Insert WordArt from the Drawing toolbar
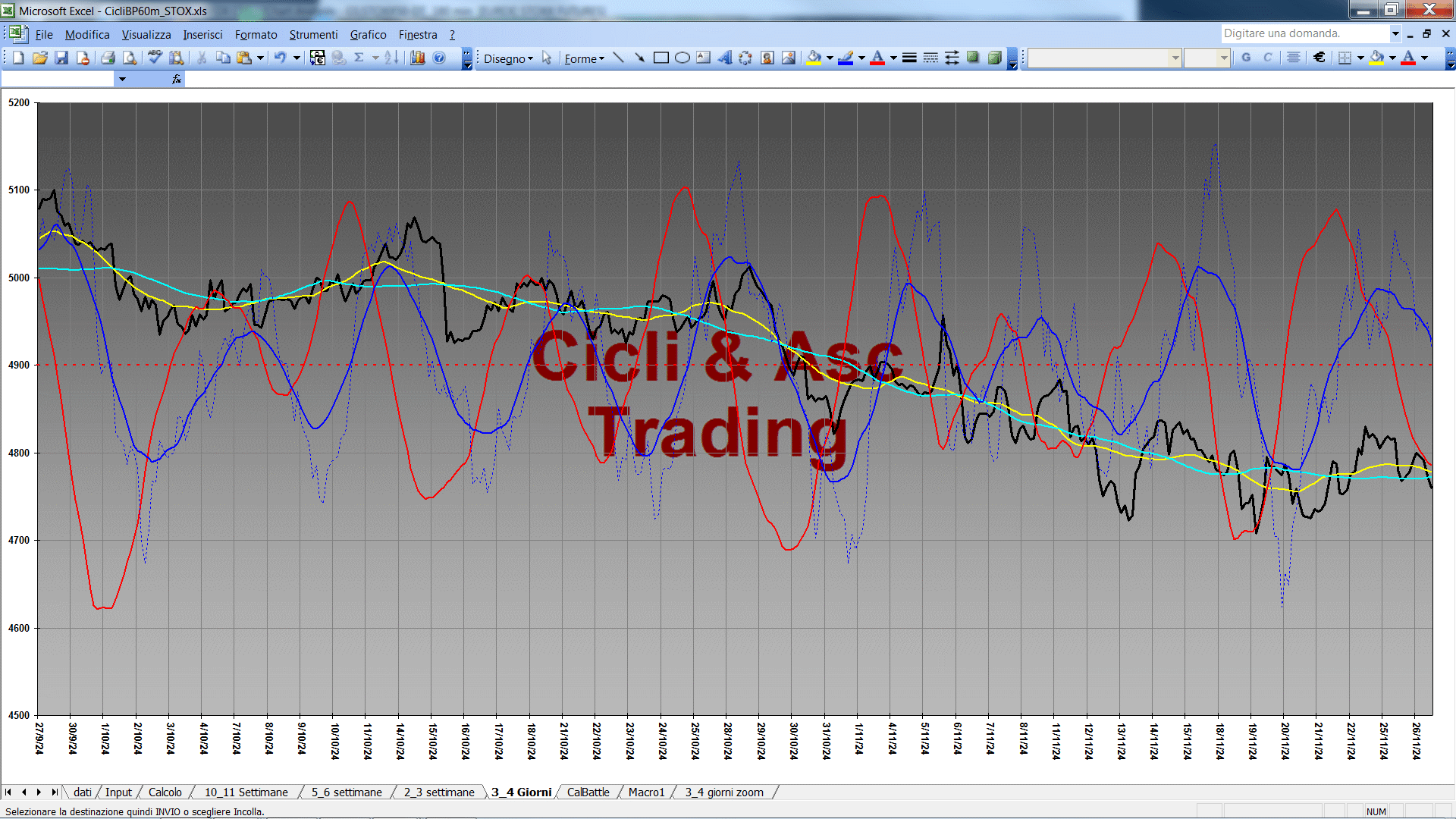The width and height of the screenshot is (1456, 819). pyautogui.click(x=725, y=58)
